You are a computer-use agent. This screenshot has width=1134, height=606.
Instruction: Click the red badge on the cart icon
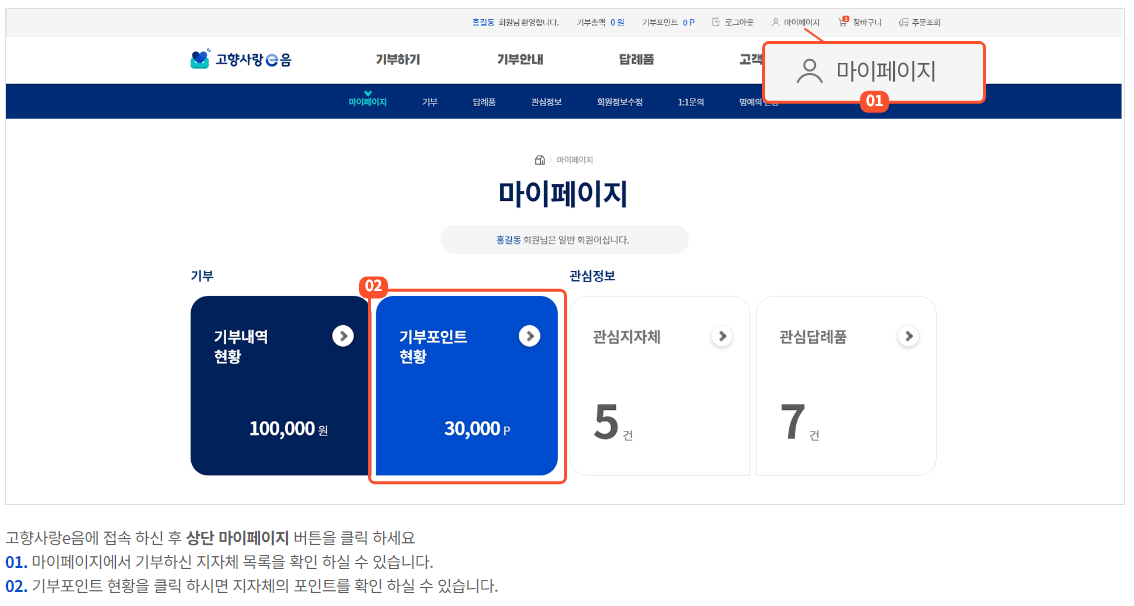tap(845, 17)
